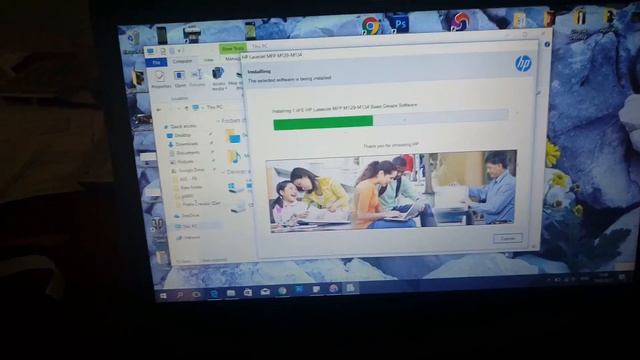640x360 pixels.
Task: Switch to HP installer taskbar button
Action: (350, 288)
